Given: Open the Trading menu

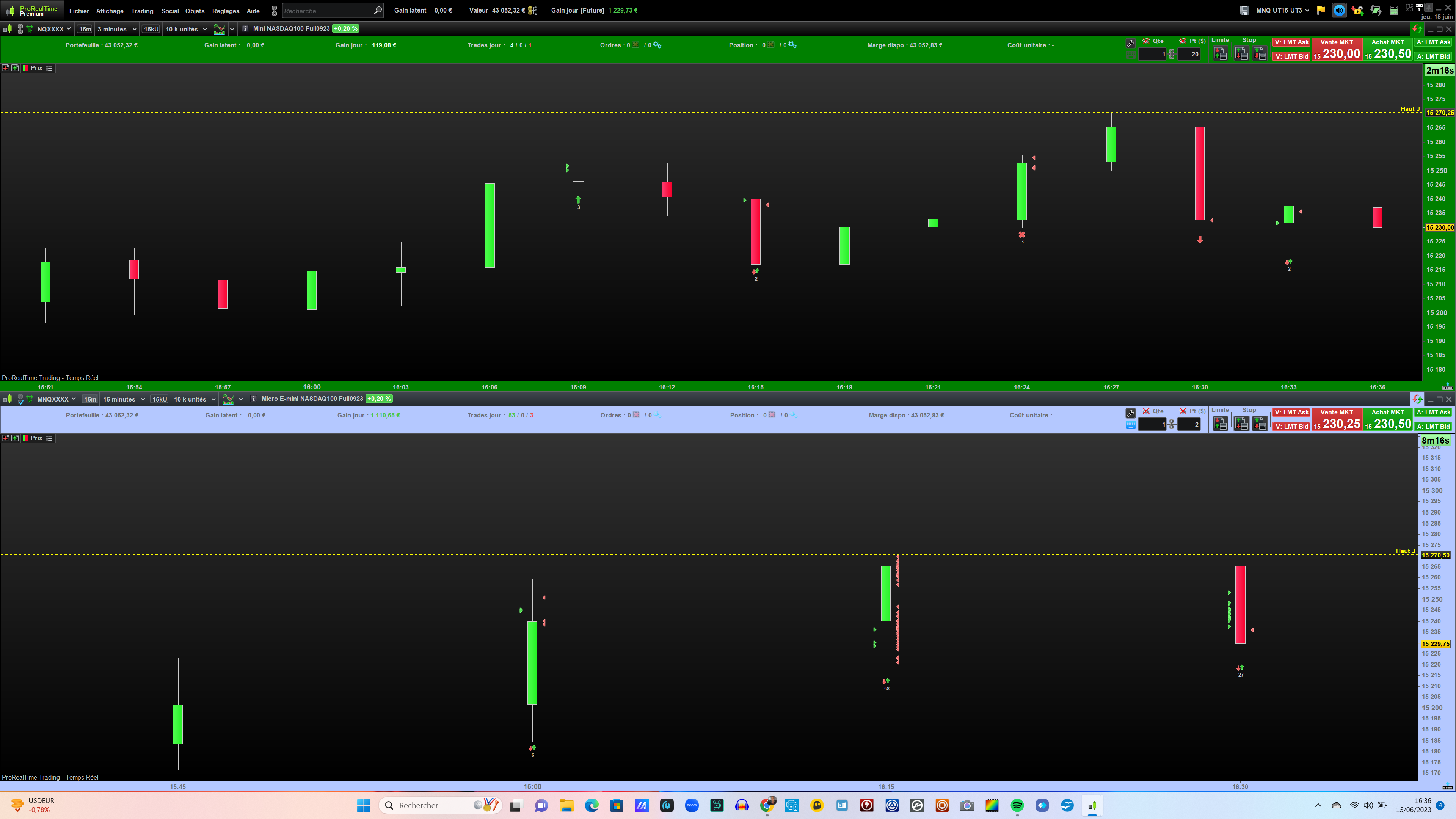Looking at the screenshot, I should [142, 11].
